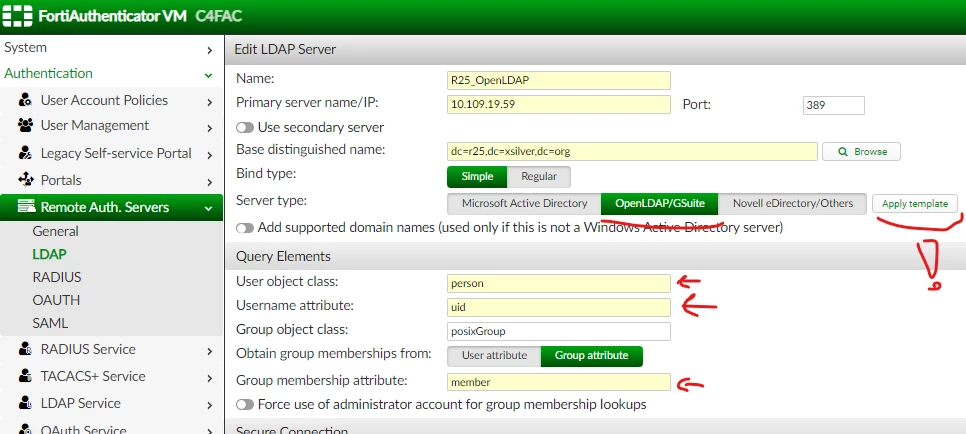Click the TACACS+ Service icon
This screenshot has width=966, height=434.
[25, 376]
